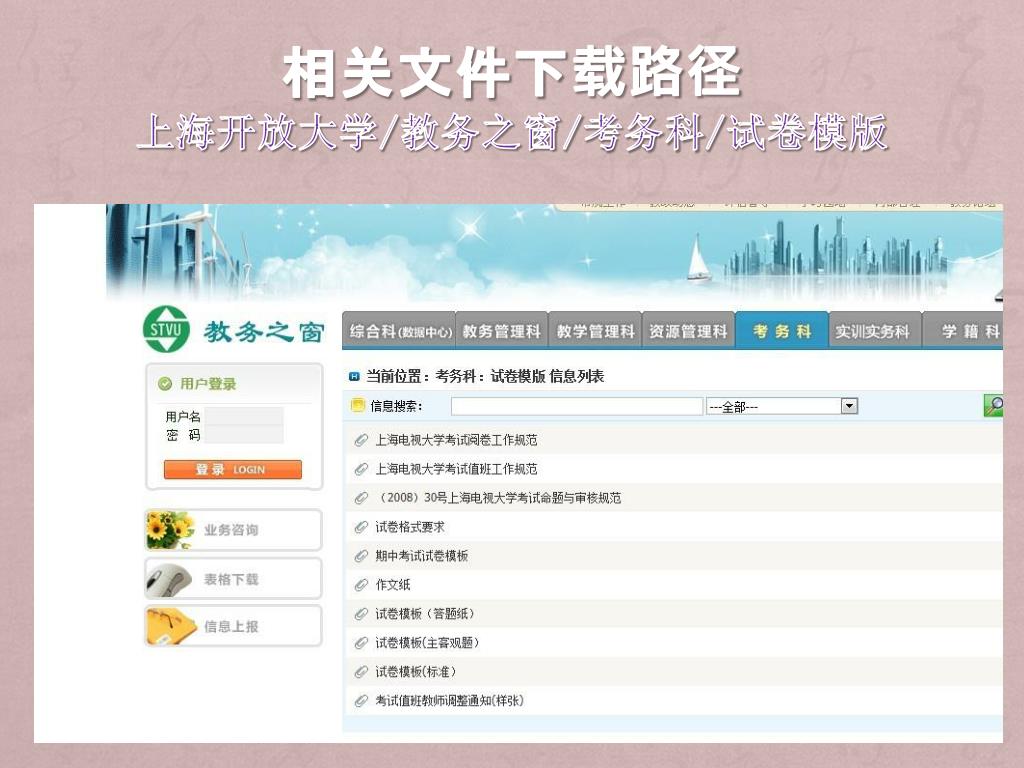Screen dimensions: 1024x768
Task: Click paperclip icon beside 试卷模板(标准)
Action: point(361,672)
